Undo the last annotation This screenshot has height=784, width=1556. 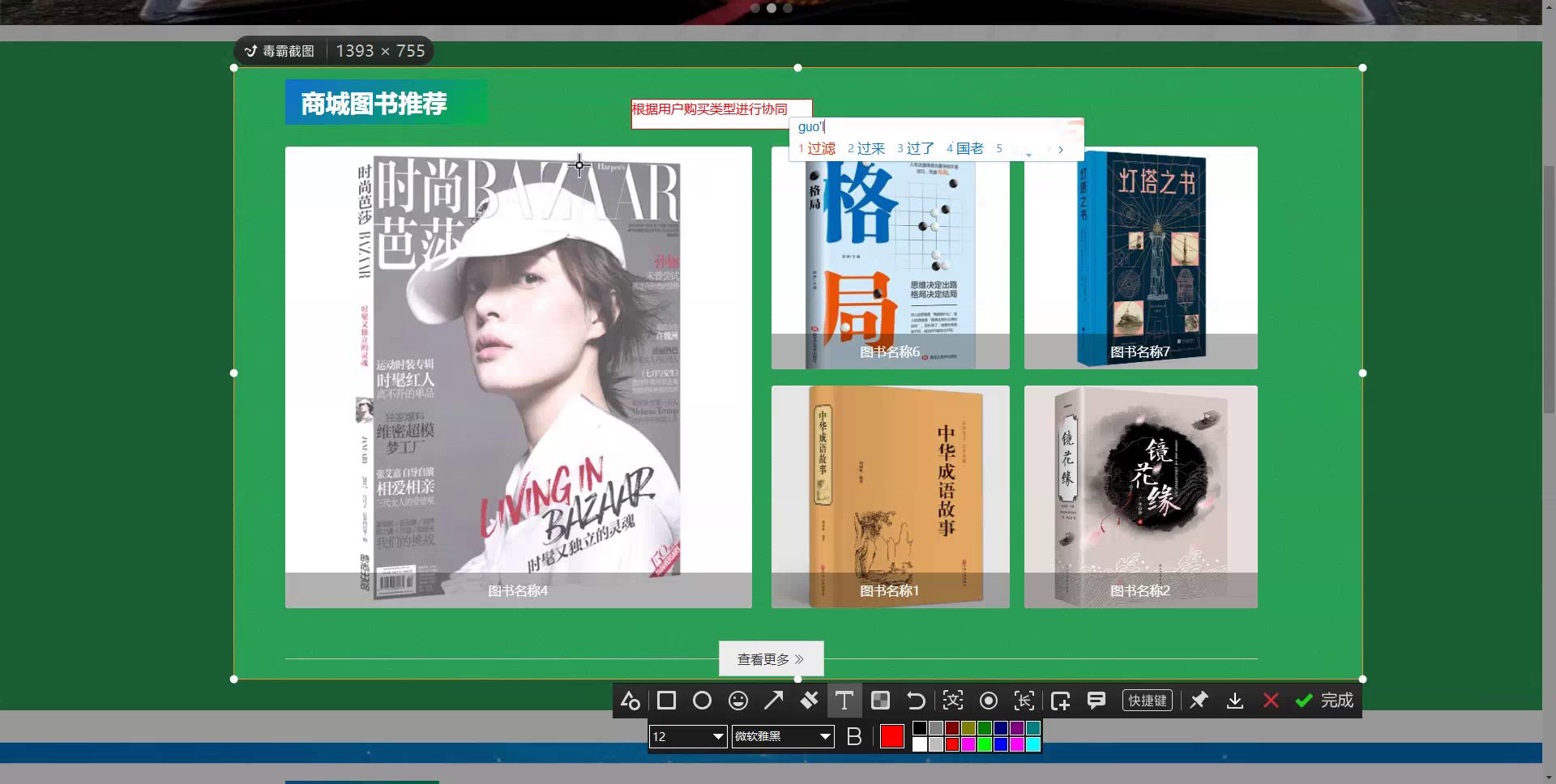coord(916,701)
